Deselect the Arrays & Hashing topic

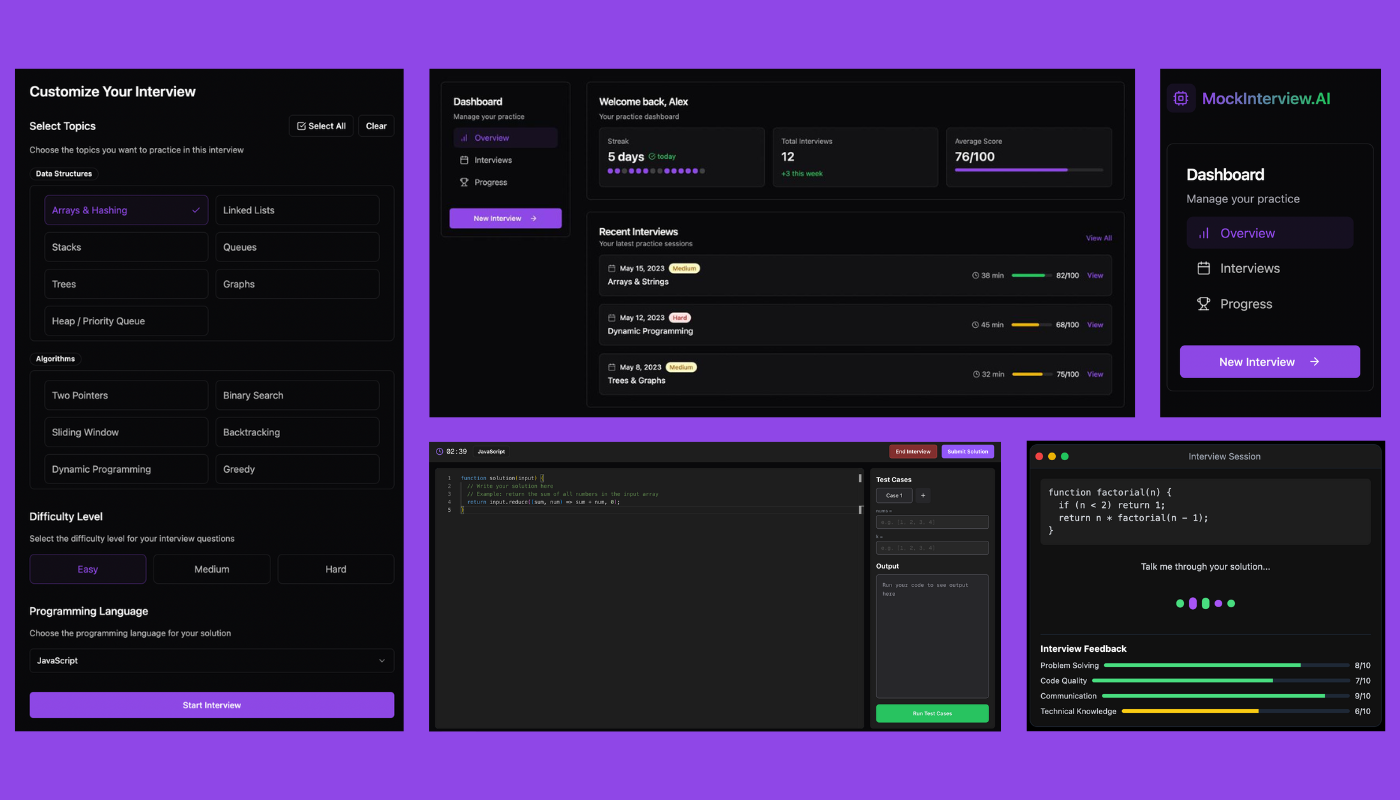(x=126, y=210)
